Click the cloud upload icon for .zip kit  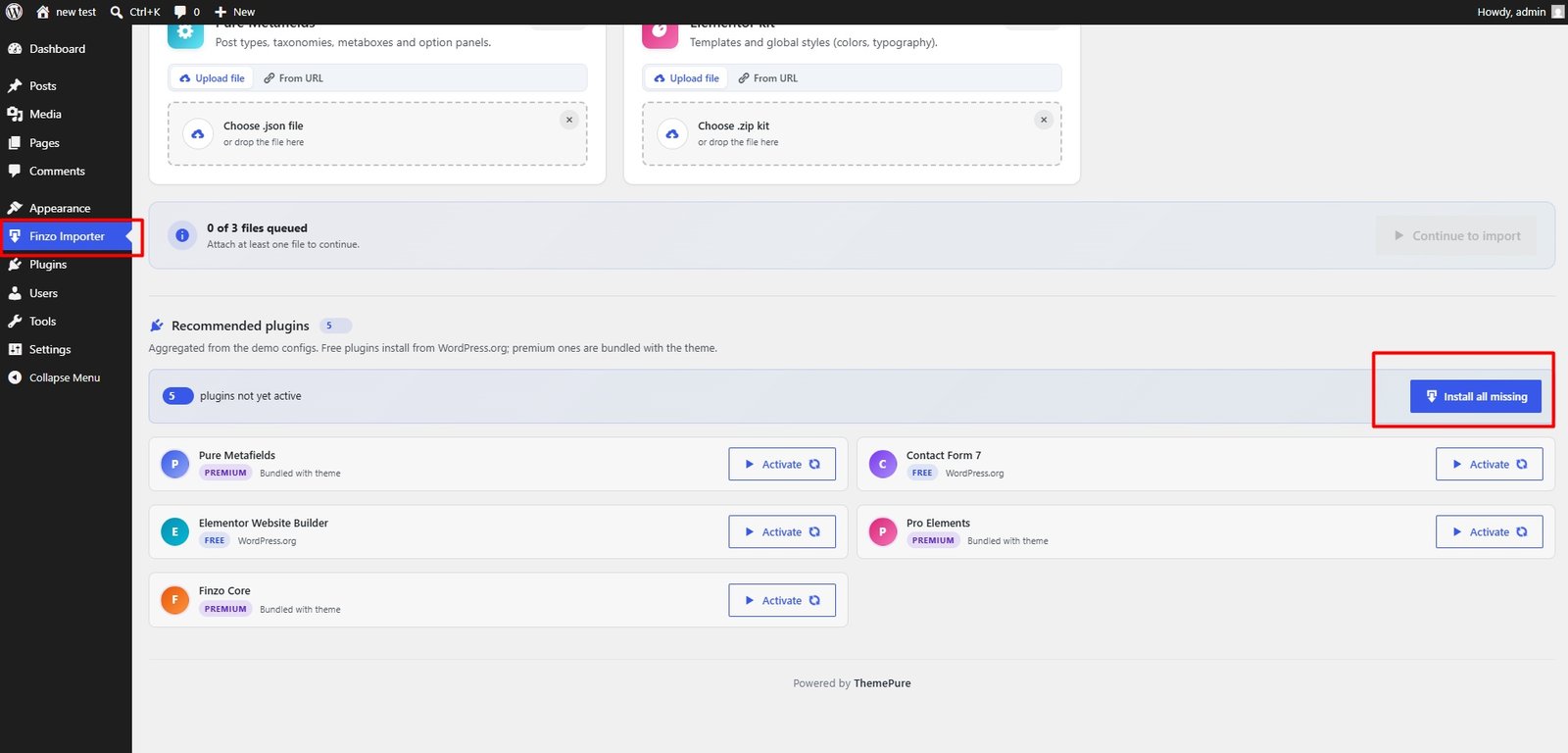coord(672,134)
